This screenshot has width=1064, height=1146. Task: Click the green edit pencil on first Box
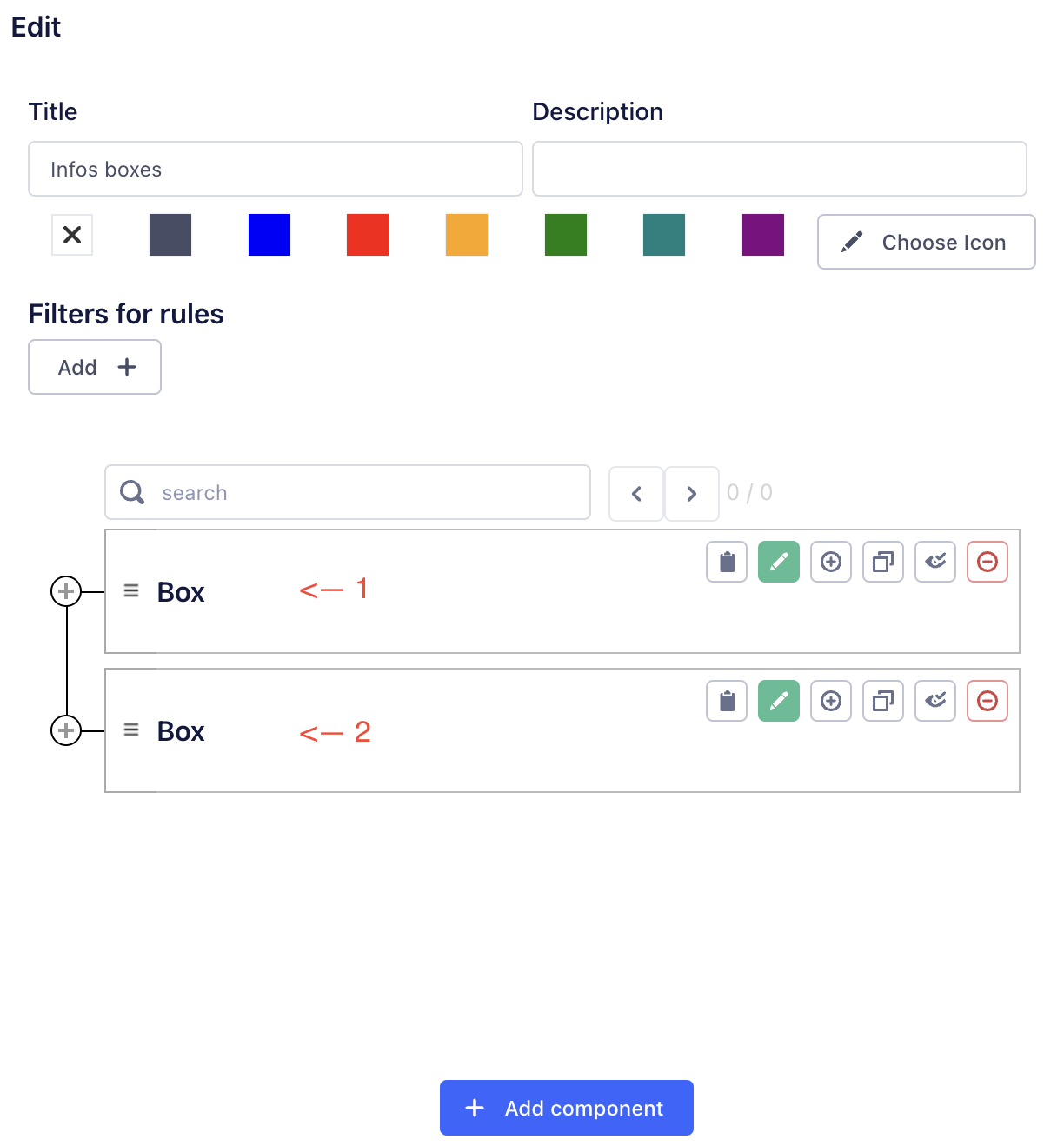pyautogui.click(x=779, y=562)
